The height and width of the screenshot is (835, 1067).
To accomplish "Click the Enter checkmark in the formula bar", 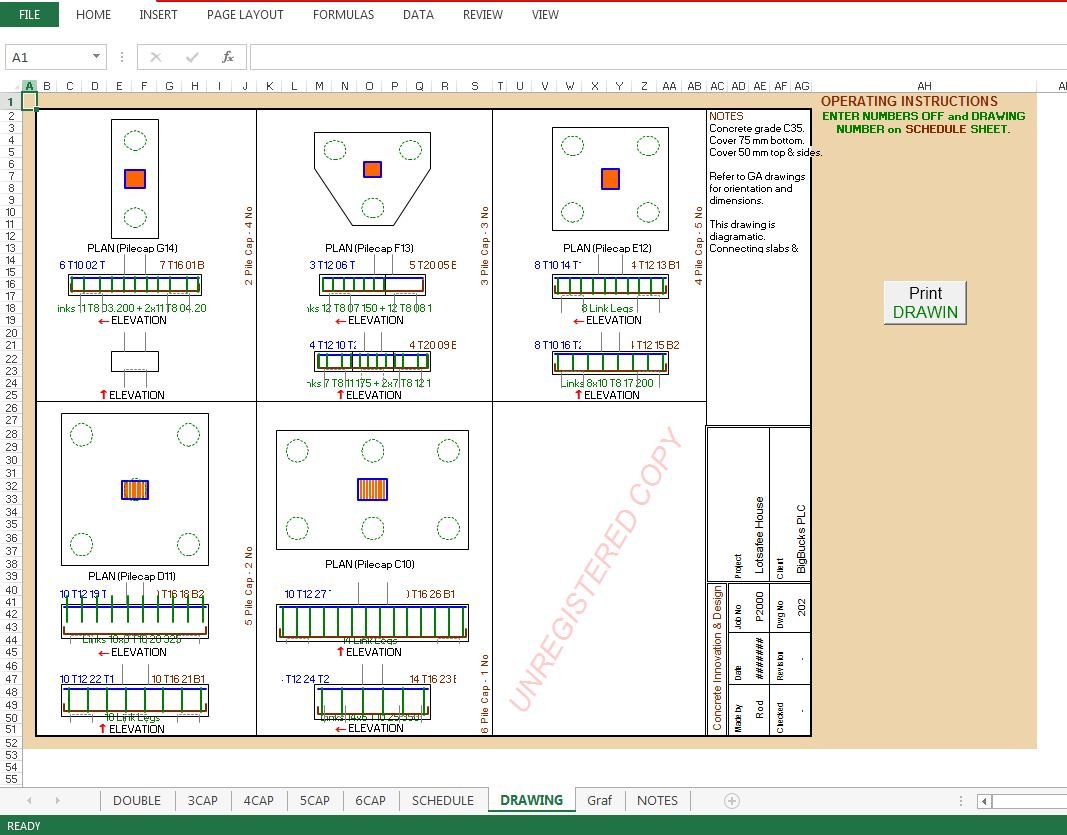I will 192,57.
